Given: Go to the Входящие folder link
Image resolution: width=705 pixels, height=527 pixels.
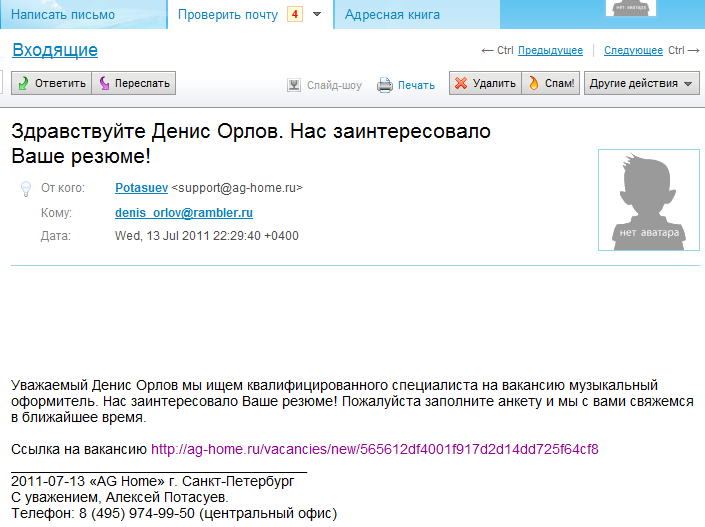Looking at the screenshot, I should coord(55,49).
